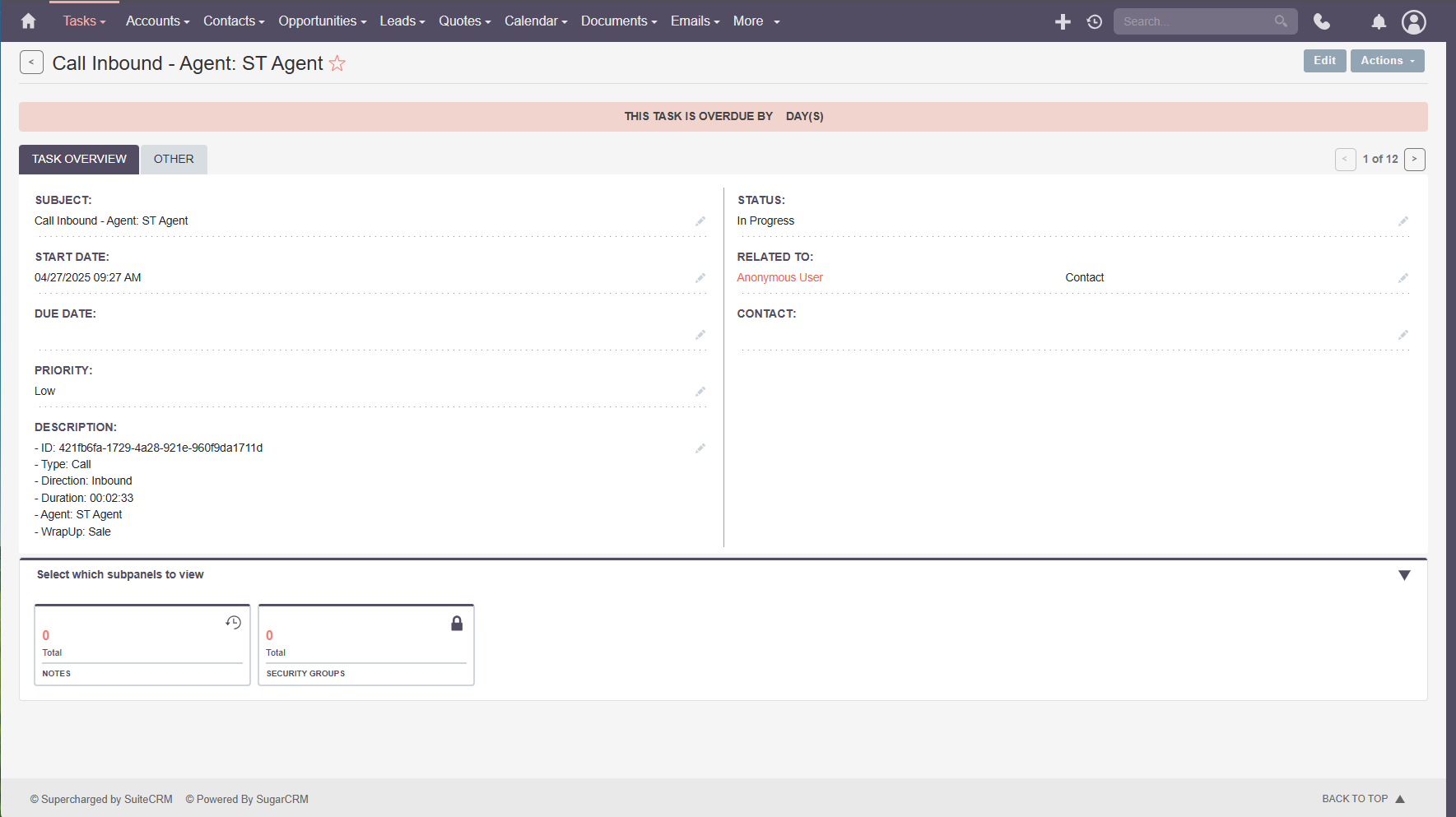Click the home icon in navbar
1456x817 pixels.
click(28, 21)
